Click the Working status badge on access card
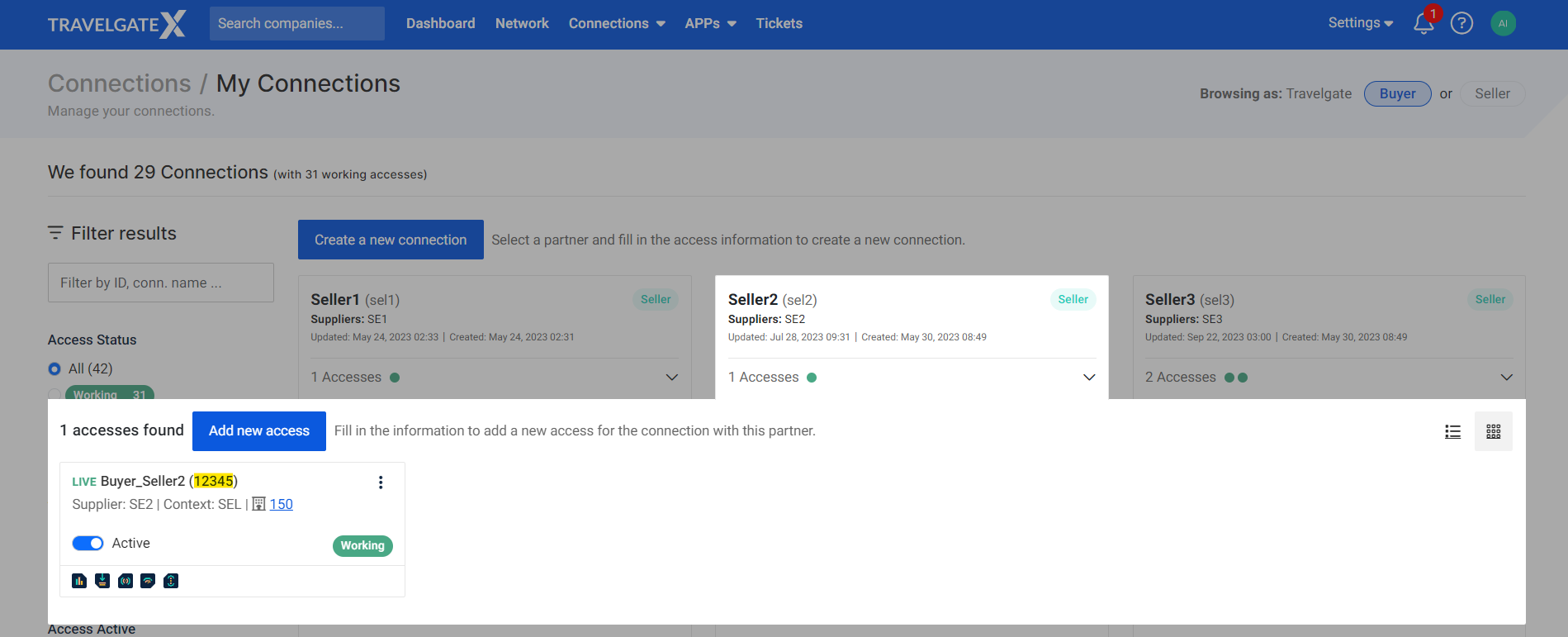Viewport: 1568px width, 637px height. (362, 545)
